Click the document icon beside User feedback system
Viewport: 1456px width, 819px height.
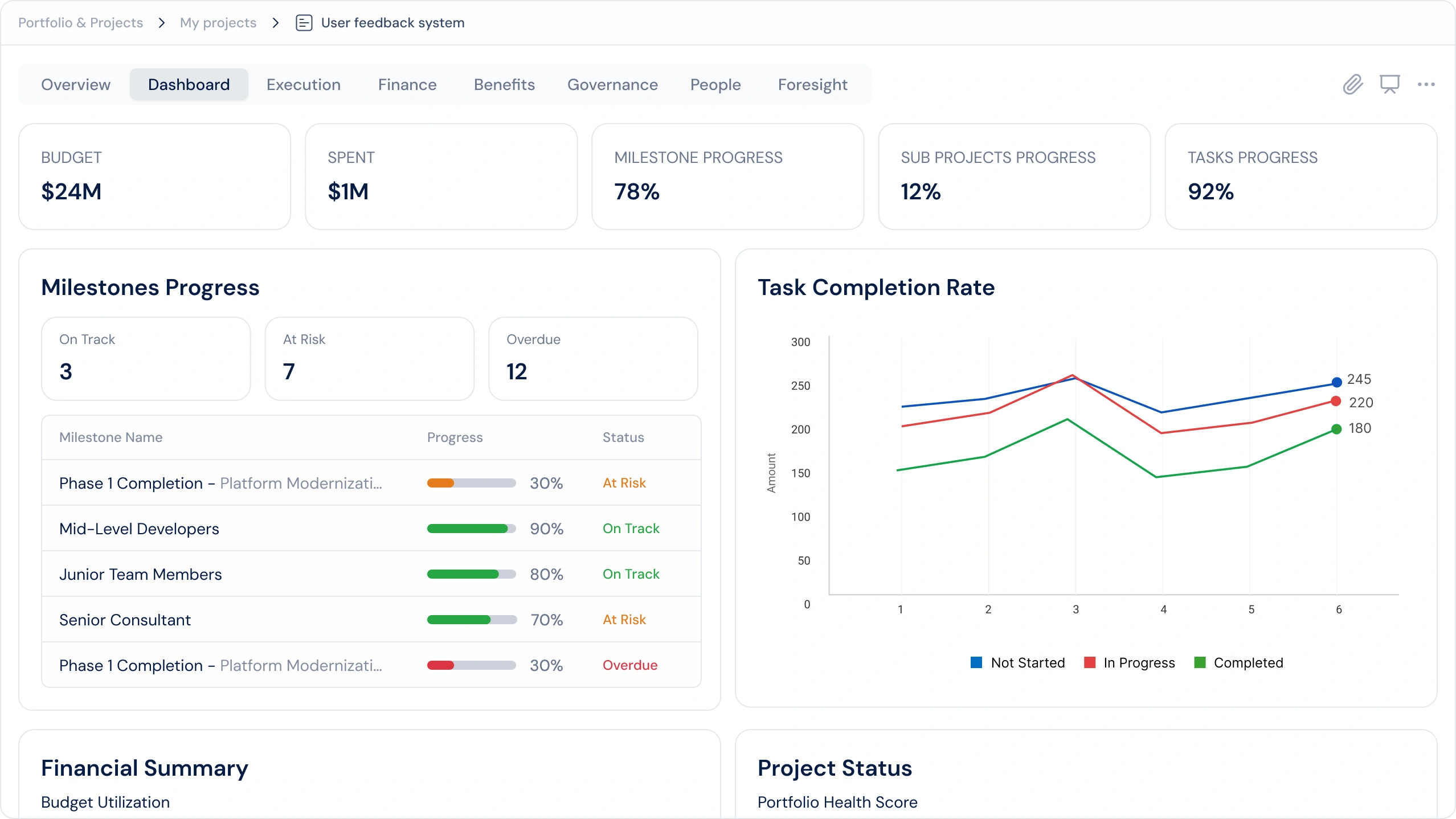pos(304,23)
